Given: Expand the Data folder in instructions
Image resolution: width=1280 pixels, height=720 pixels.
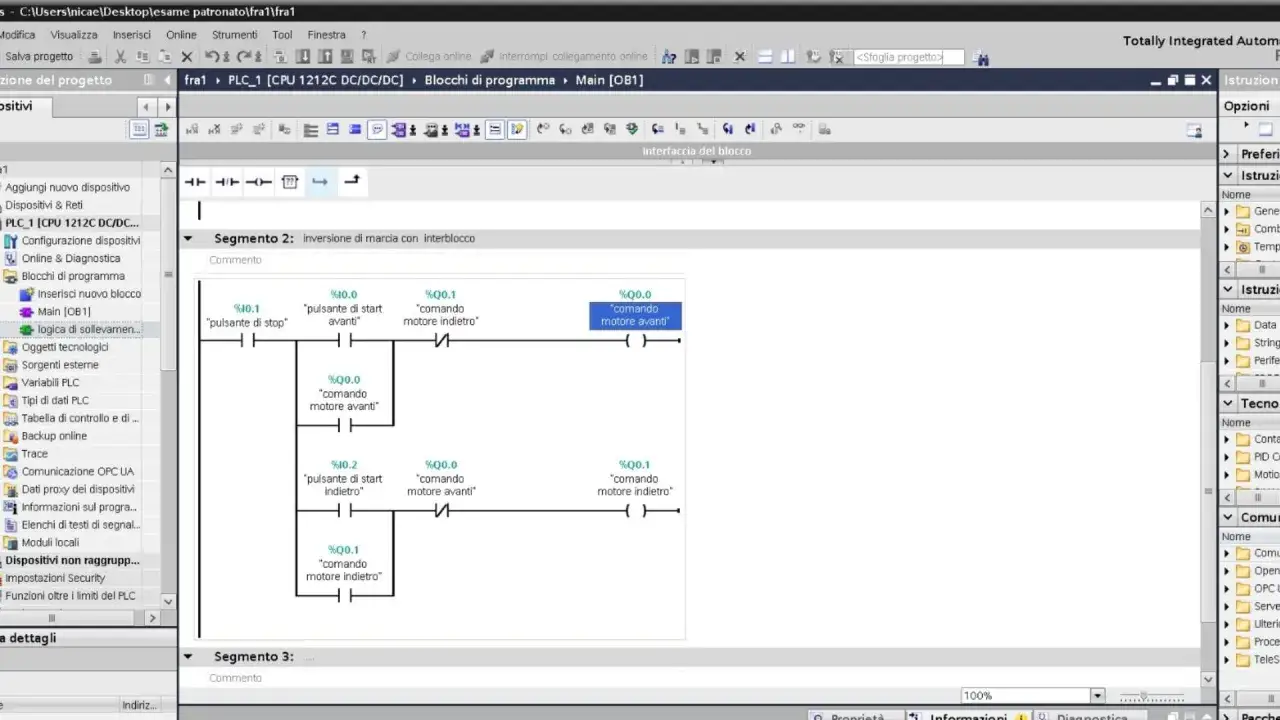Looking at the screenshot, I should point(1227,325).
